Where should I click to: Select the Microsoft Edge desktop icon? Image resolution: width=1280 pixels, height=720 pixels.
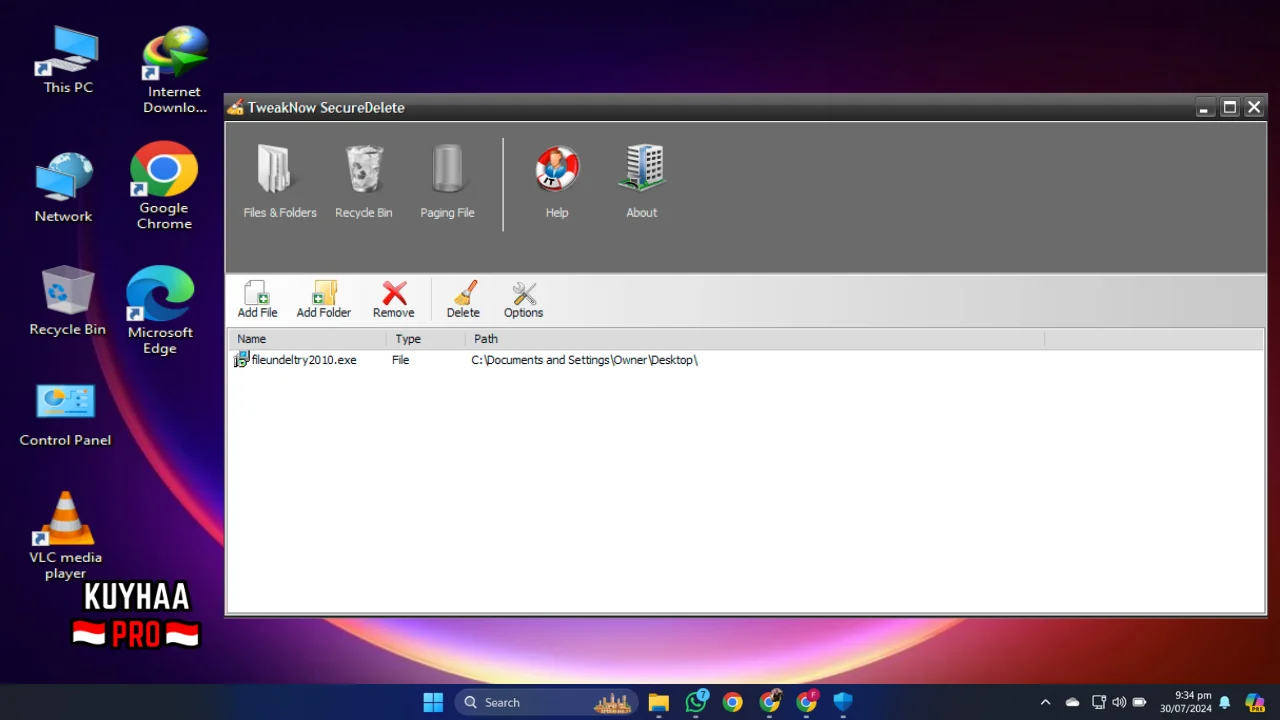coord(160,310)
